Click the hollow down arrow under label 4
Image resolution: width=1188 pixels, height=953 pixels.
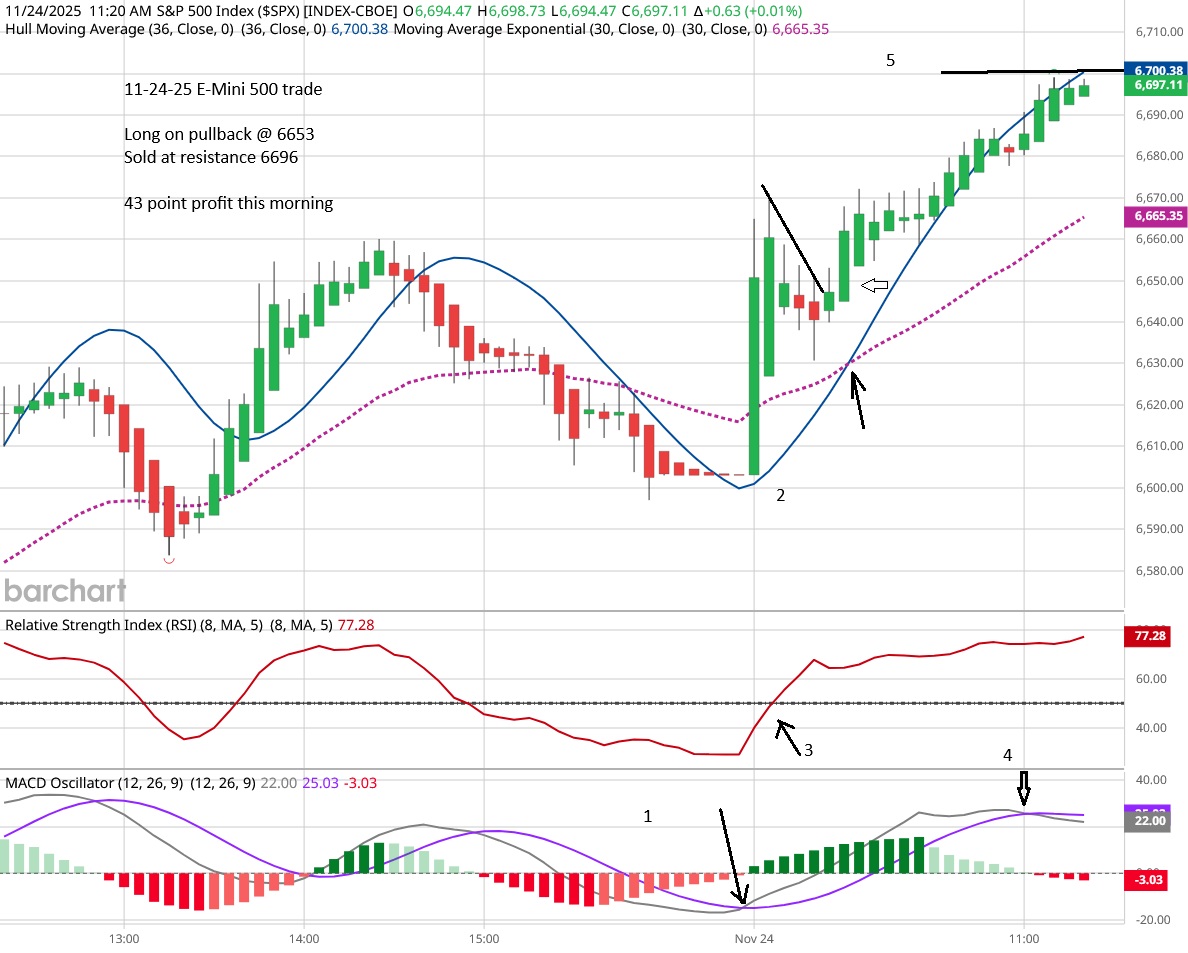[1022, 788]
